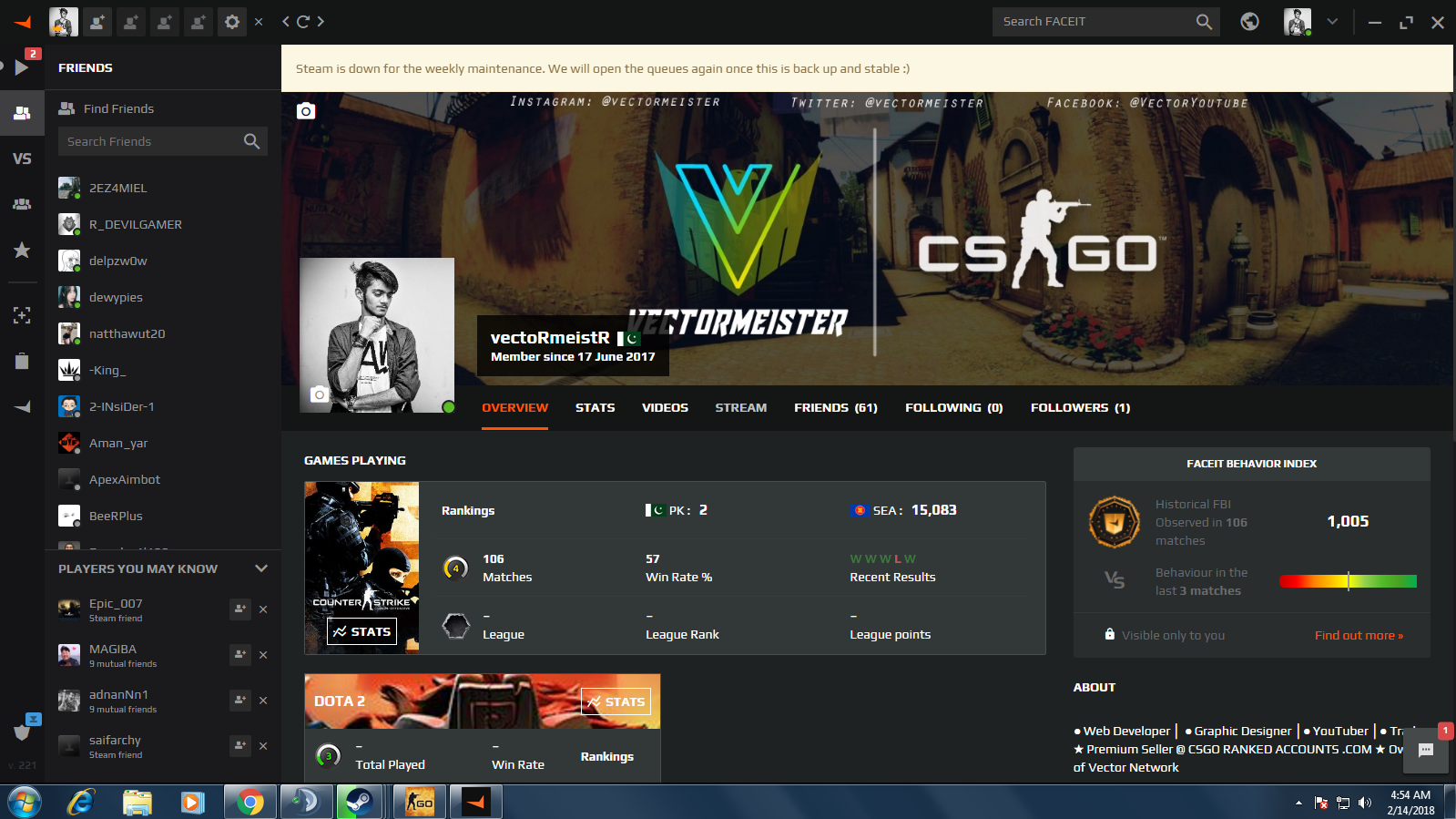Focus the Search FACEIT field
Image resolution: width=1456 pixels, height=819 pixels.
click(x=1105, y=22)
